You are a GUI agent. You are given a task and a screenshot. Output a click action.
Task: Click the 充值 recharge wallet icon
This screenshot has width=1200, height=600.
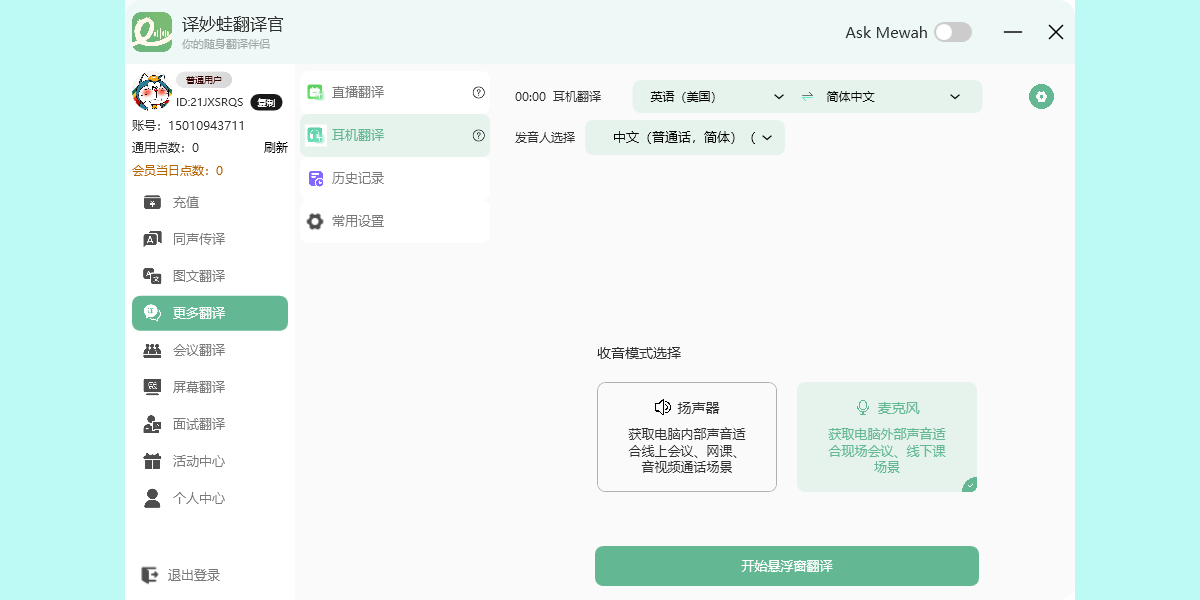tap(152, 202)
